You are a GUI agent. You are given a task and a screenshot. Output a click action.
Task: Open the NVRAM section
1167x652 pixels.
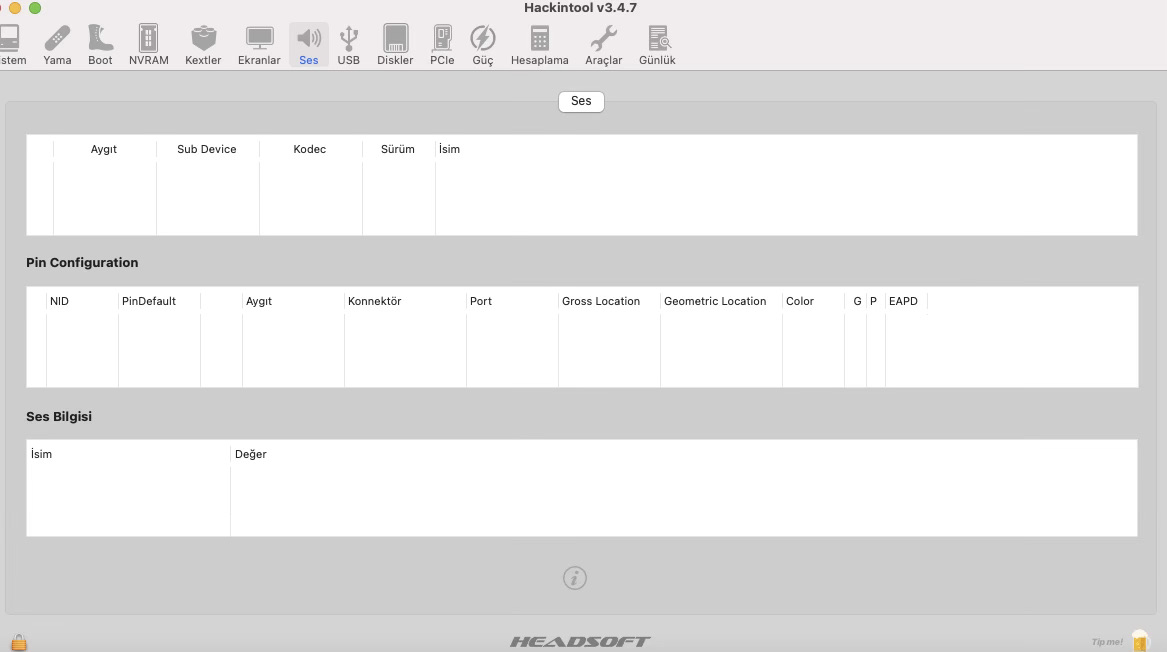coord(148,45)
